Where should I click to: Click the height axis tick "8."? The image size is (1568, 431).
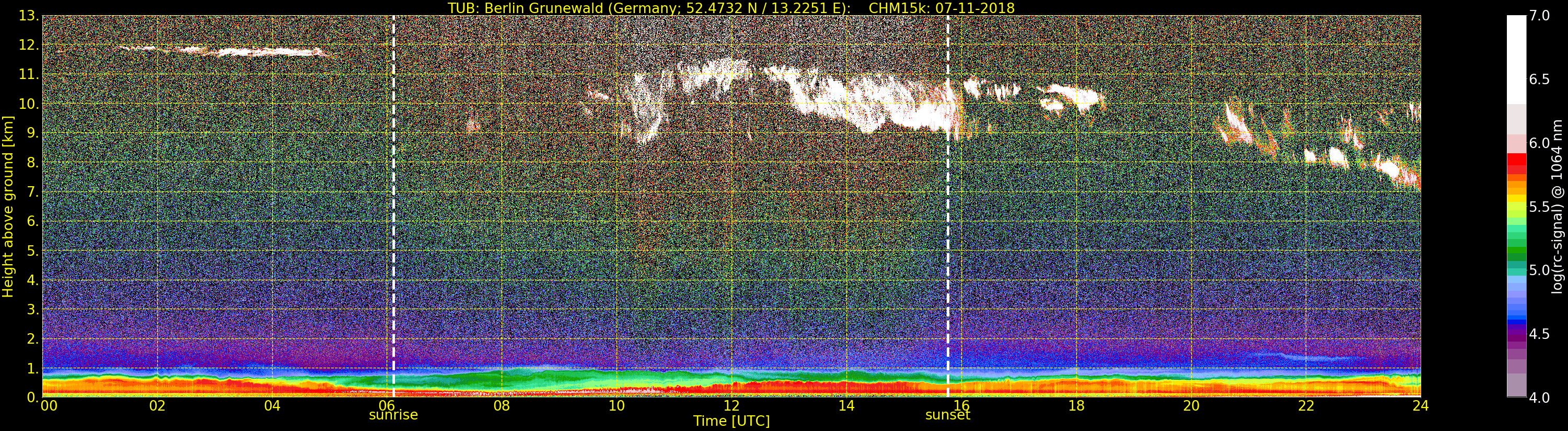[33, 163]
